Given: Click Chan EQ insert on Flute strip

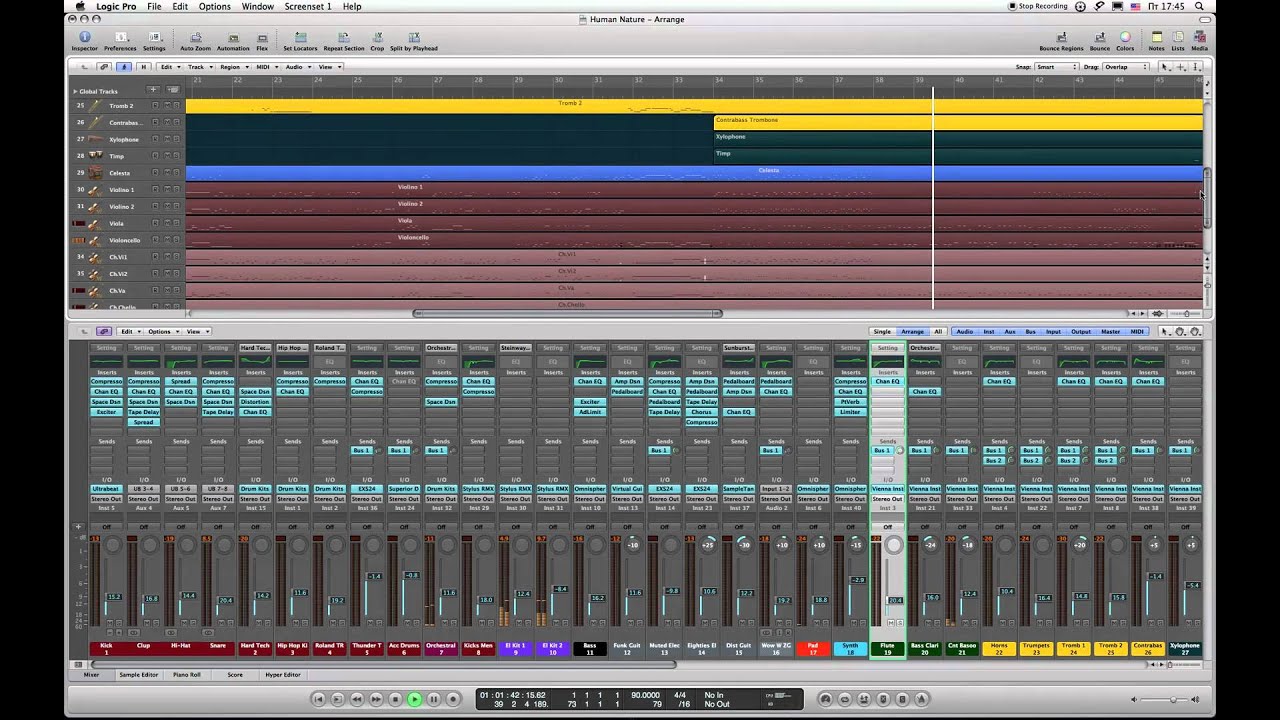Looking at the screenshot, I should [887, 381].
